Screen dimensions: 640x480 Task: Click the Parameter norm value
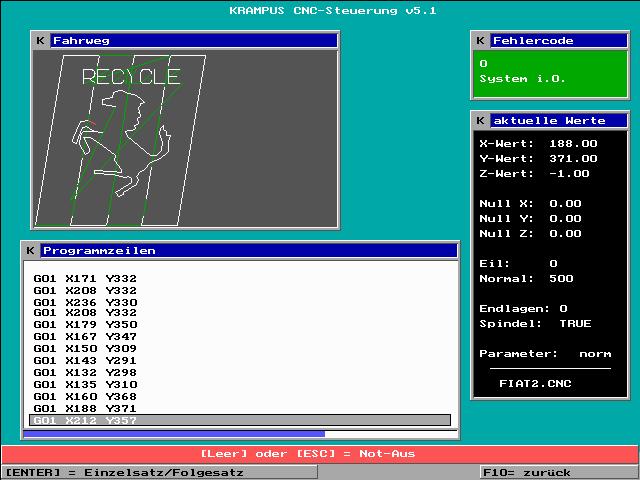pos(595,354)
